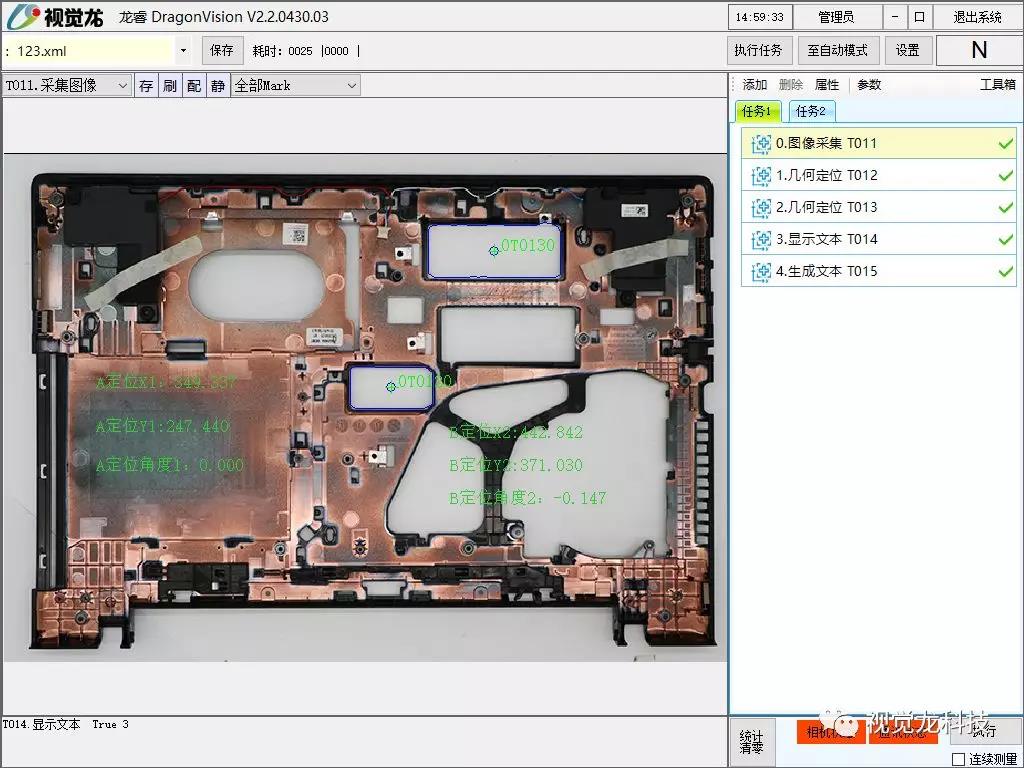This screenshot has height=768, width=1024.
Task: Click the 刷 refresh toolbar button
Action: tap(170, 86)
